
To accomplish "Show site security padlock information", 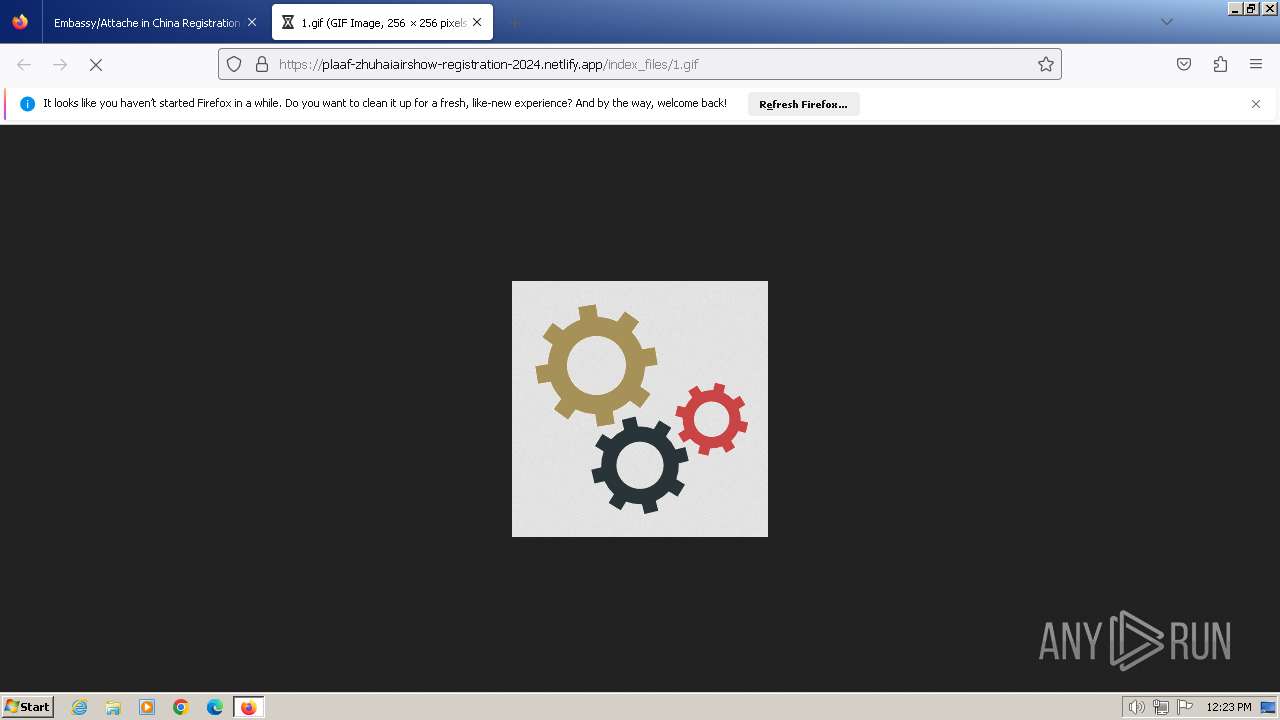I will pyautogui.click(x=262, y=64).
